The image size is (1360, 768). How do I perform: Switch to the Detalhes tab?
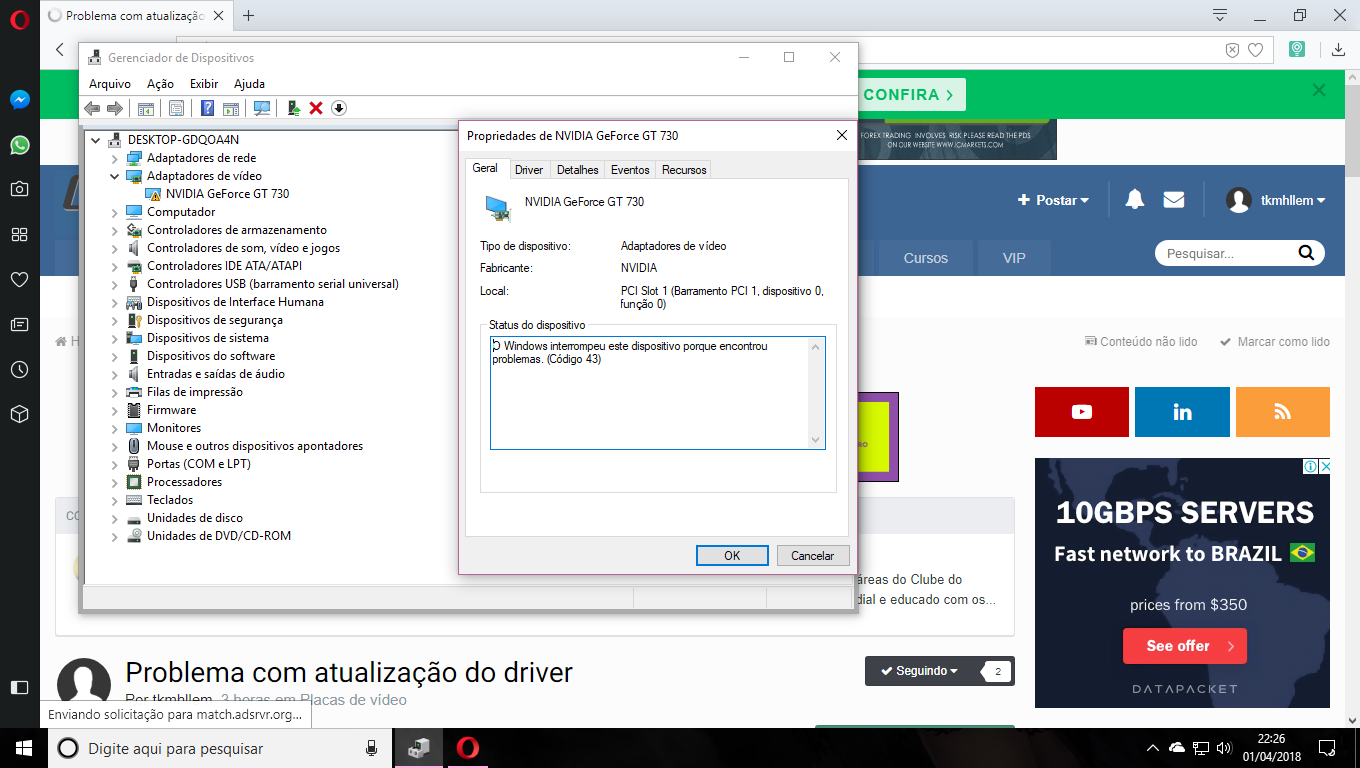pos(578,170)
